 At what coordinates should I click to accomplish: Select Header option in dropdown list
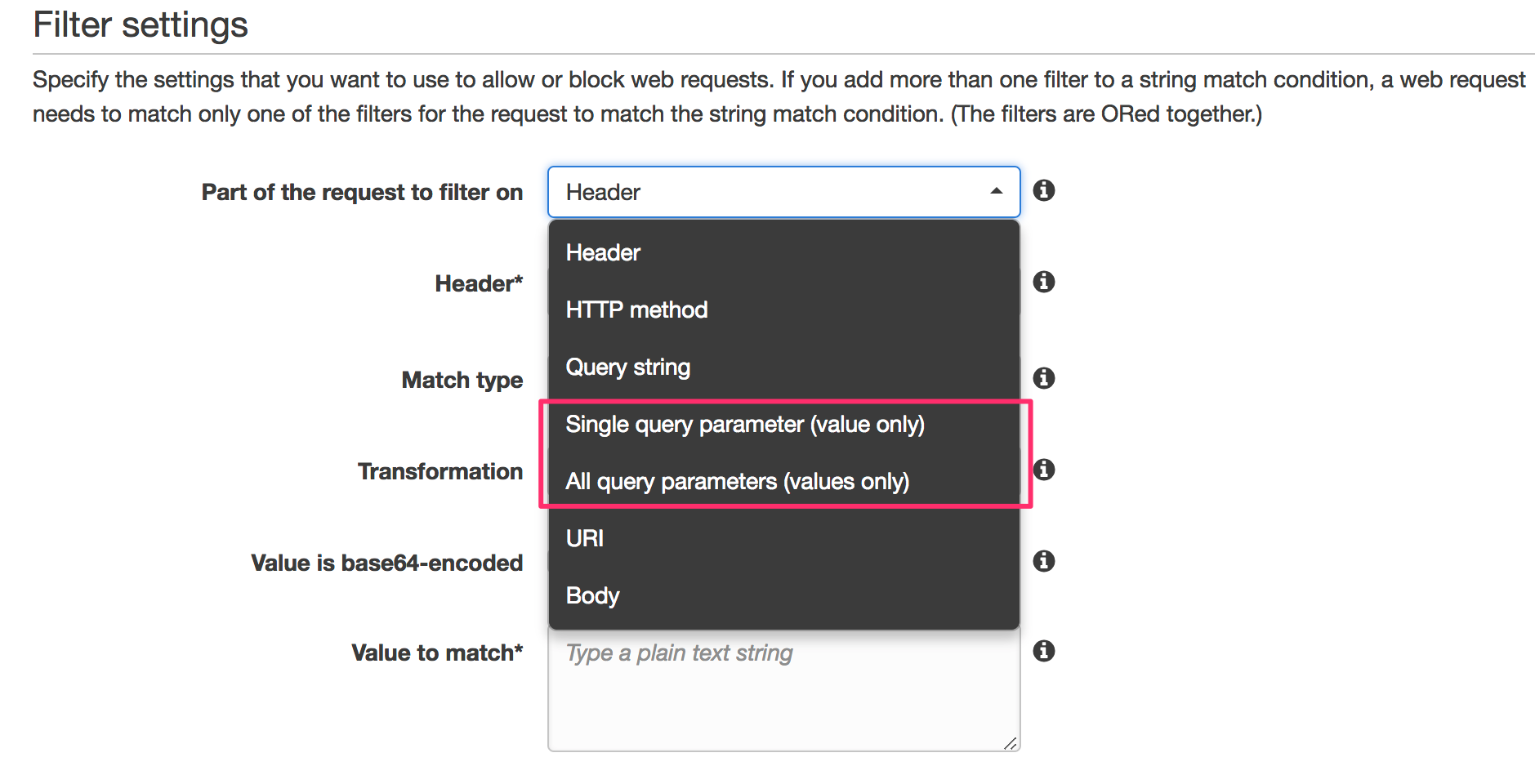pyautogui.click(x=603, y=253)
